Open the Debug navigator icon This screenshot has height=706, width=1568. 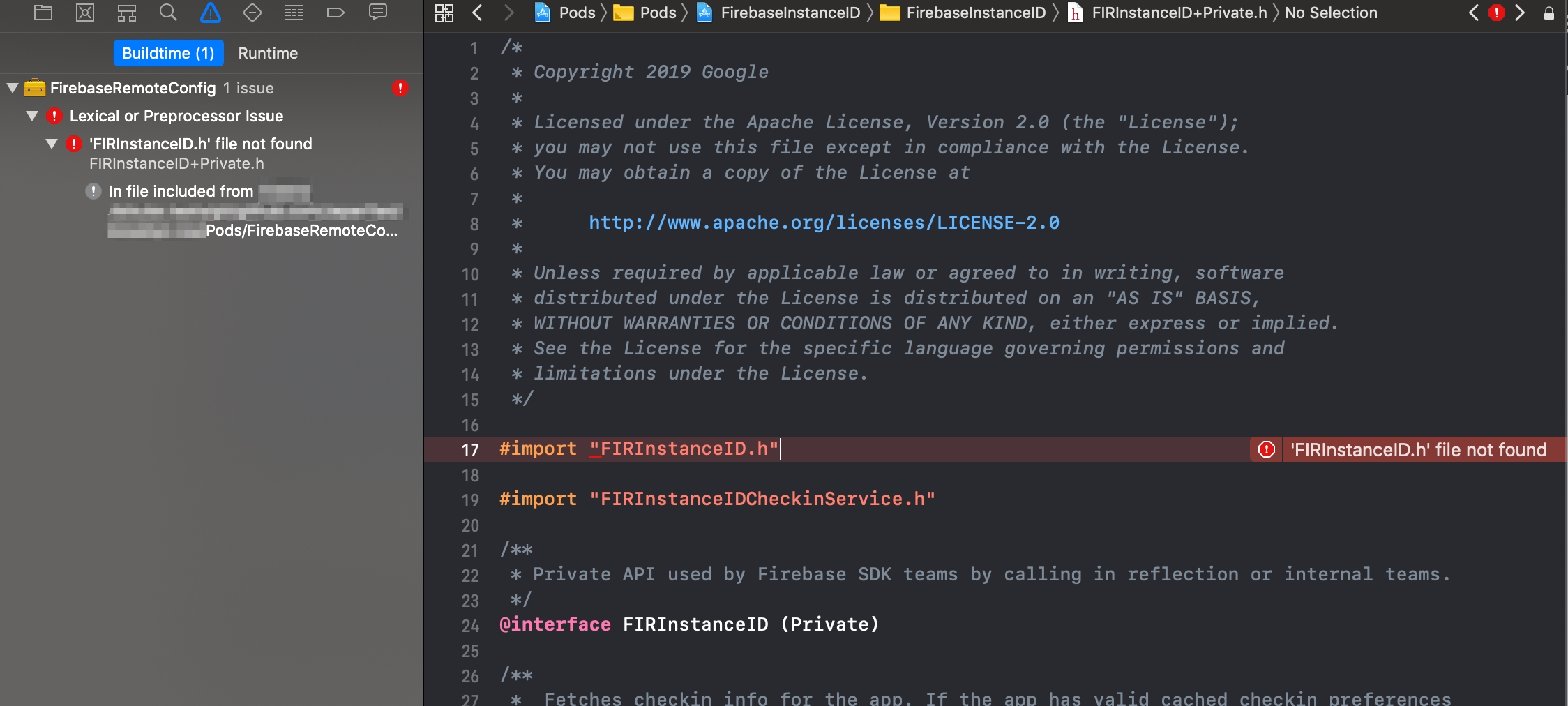[x=294, y=13]
